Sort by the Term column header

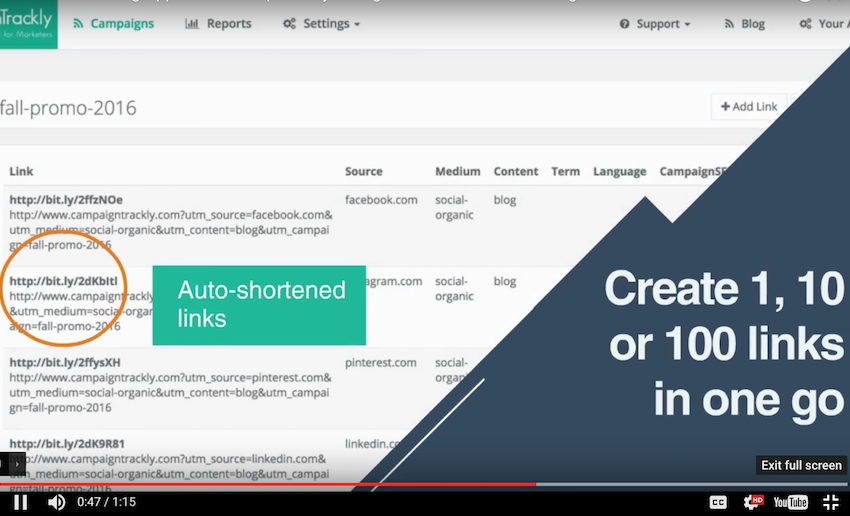[565, 172]
